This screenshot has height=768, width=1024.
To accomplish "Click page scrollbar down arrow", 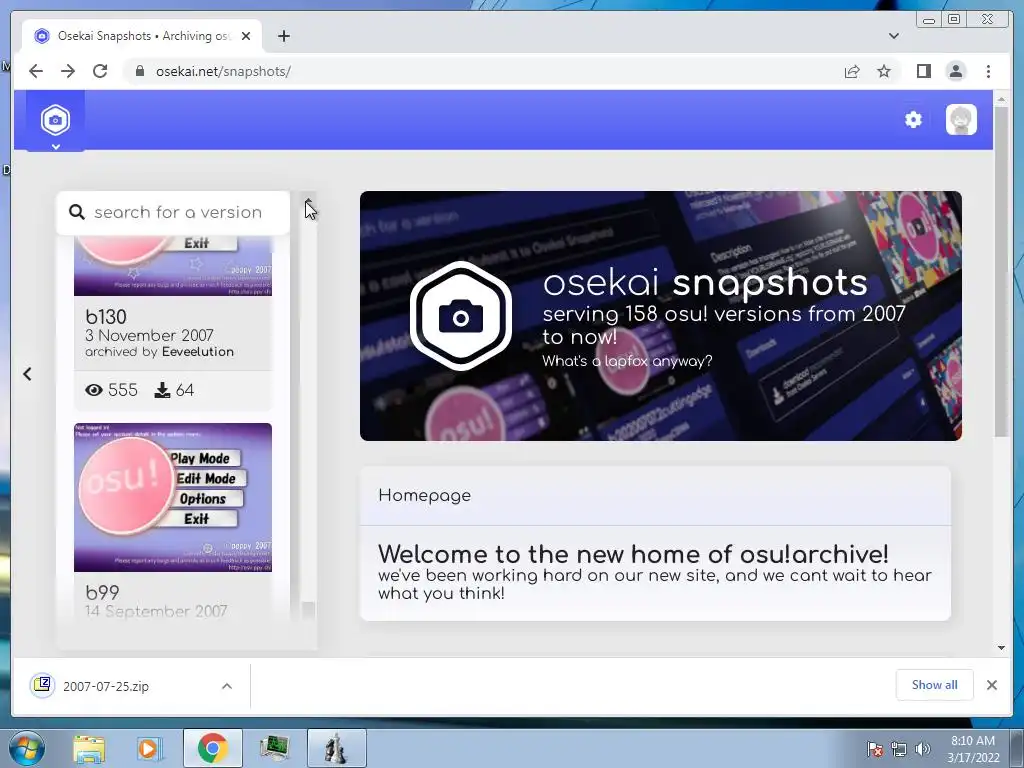I will pos(1001,648).
